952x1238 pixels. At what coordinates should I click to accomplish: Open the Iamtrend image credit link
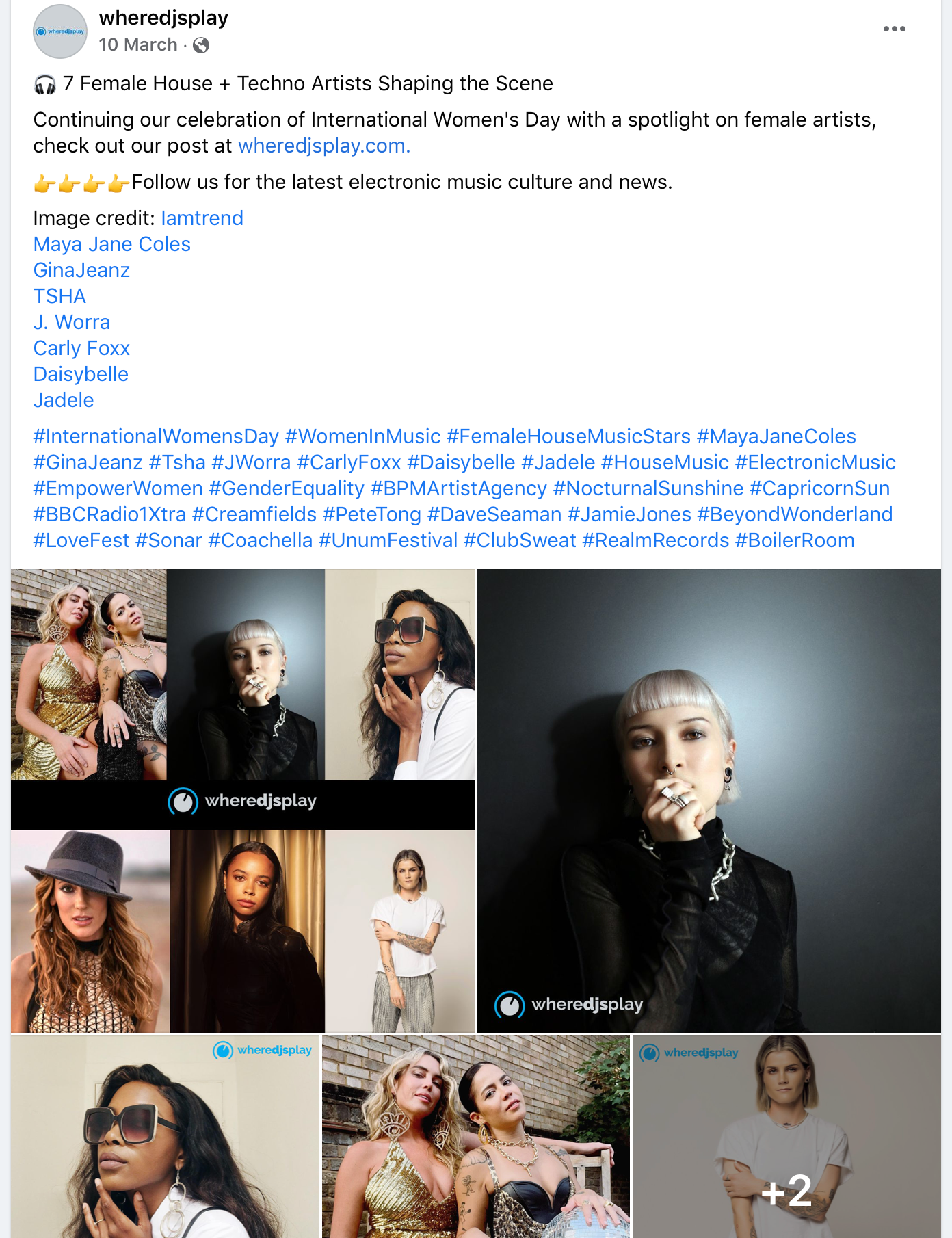[x=202, y=218]
